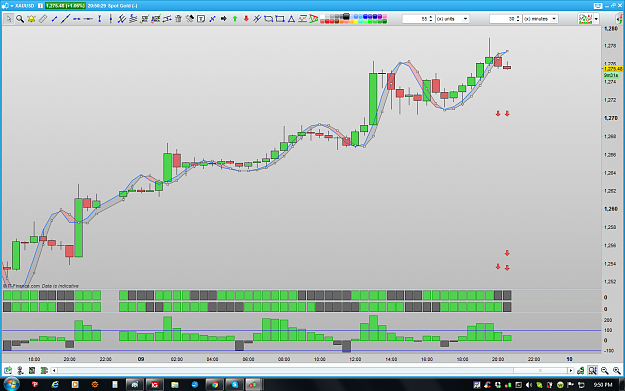The image size is (625, 391).
Task: Click the IG application taskbar icon
Action: click(x=154, y=385)
